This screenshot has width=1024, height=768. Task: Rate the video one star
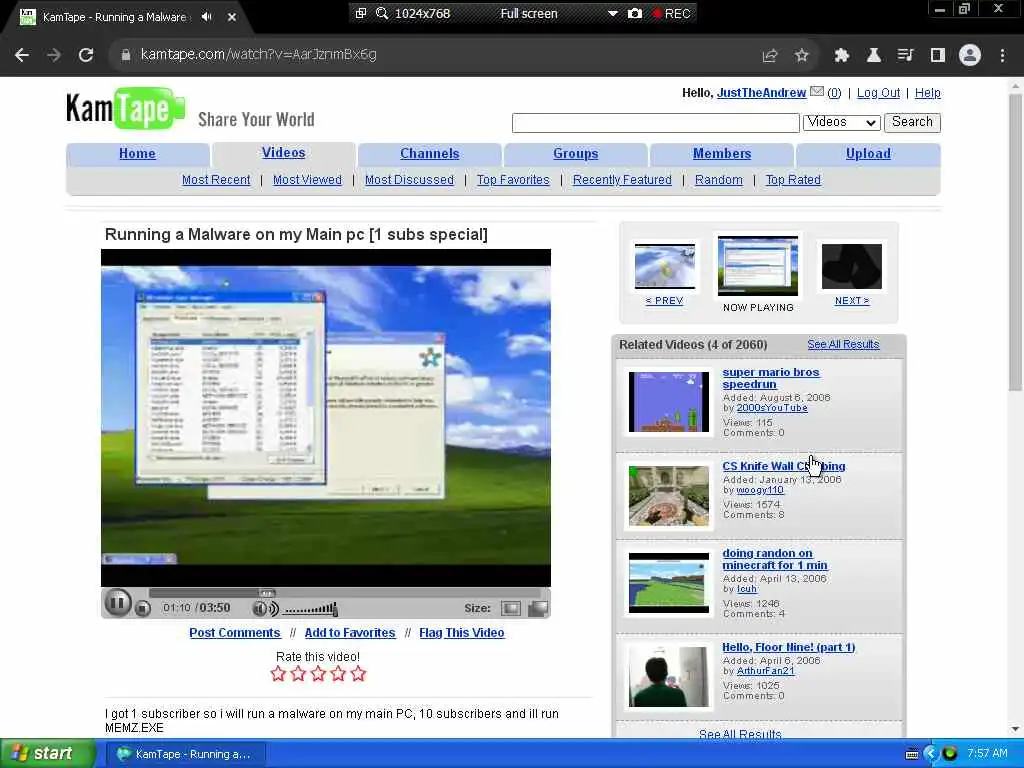point(278,674)
